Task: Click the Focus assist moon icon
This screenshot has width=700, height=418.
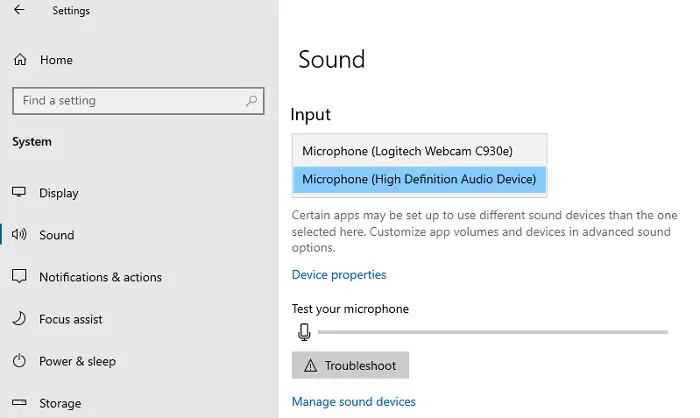Action: coord(20,319)
